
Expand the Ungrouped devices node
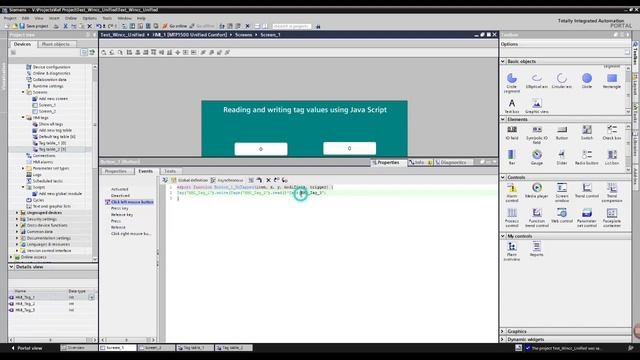tap(17, 213)
